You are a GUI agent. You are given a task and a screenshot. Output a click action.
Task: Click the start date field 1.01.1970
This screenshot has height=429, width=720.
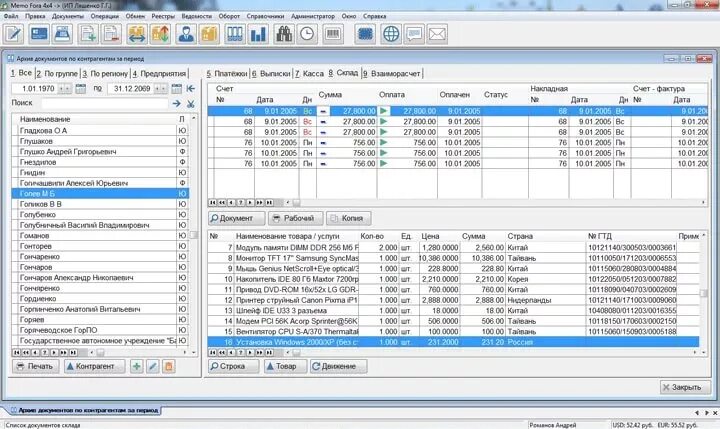(35, 89)
